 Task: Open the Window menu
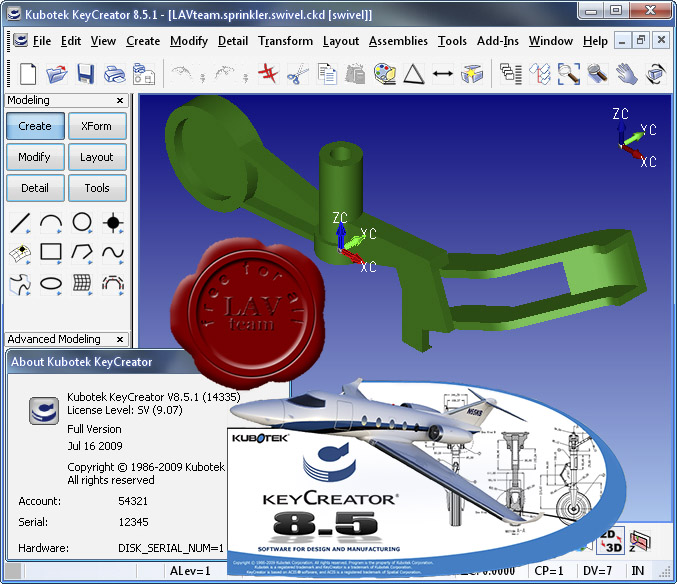click(551, 41)
